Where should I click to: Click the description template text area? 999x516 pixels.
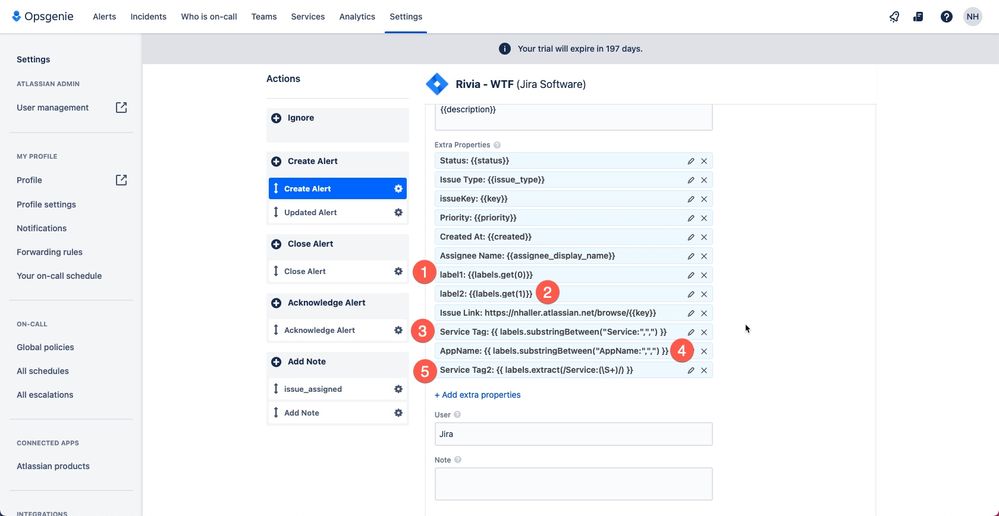coord(573,117)
